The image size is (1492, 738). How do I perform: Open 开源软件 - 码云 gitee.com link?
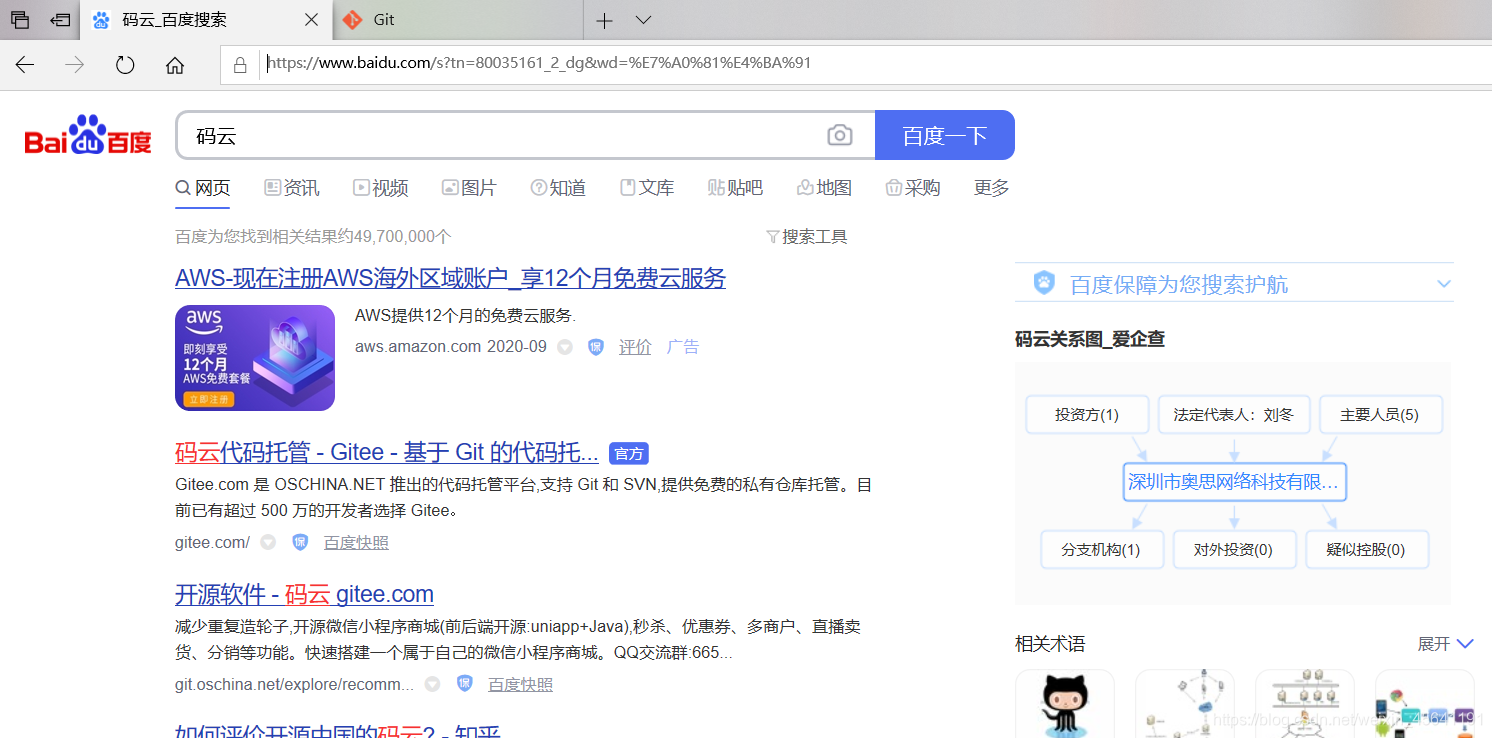(304, 594)
